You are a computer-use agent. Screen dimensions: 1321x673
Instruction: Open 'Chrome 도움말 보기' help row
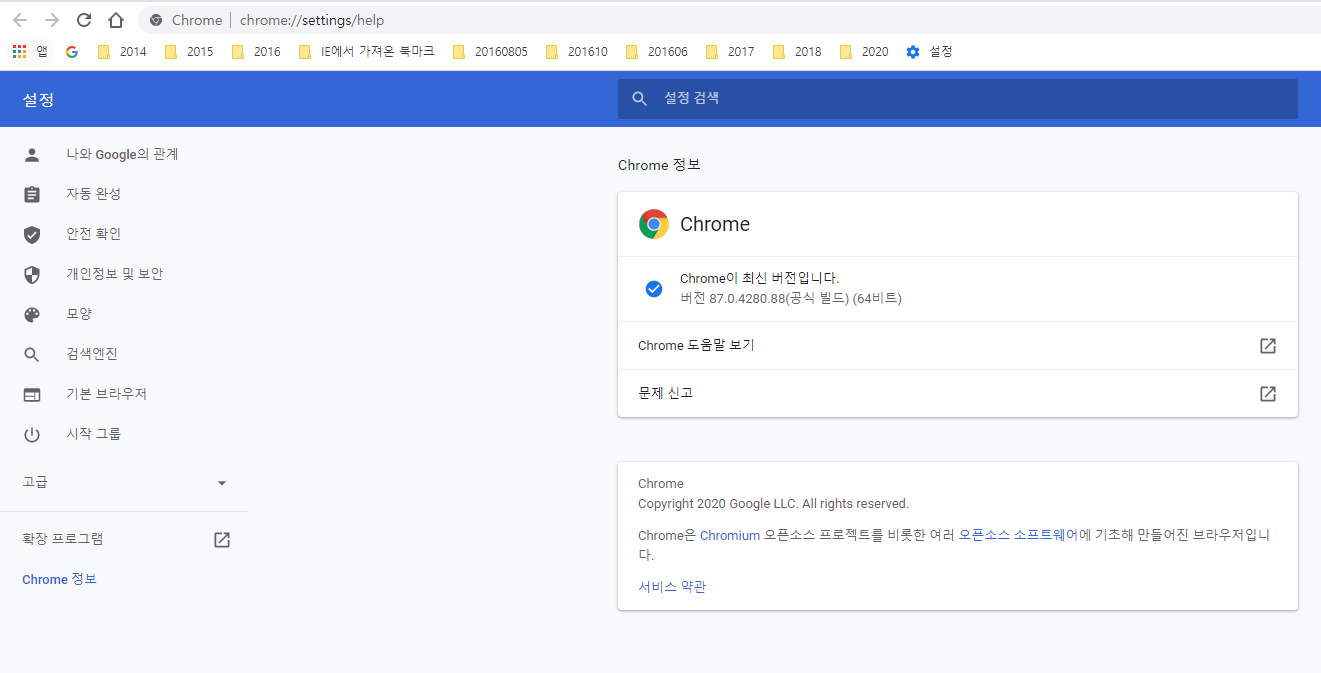pos(958,346)
